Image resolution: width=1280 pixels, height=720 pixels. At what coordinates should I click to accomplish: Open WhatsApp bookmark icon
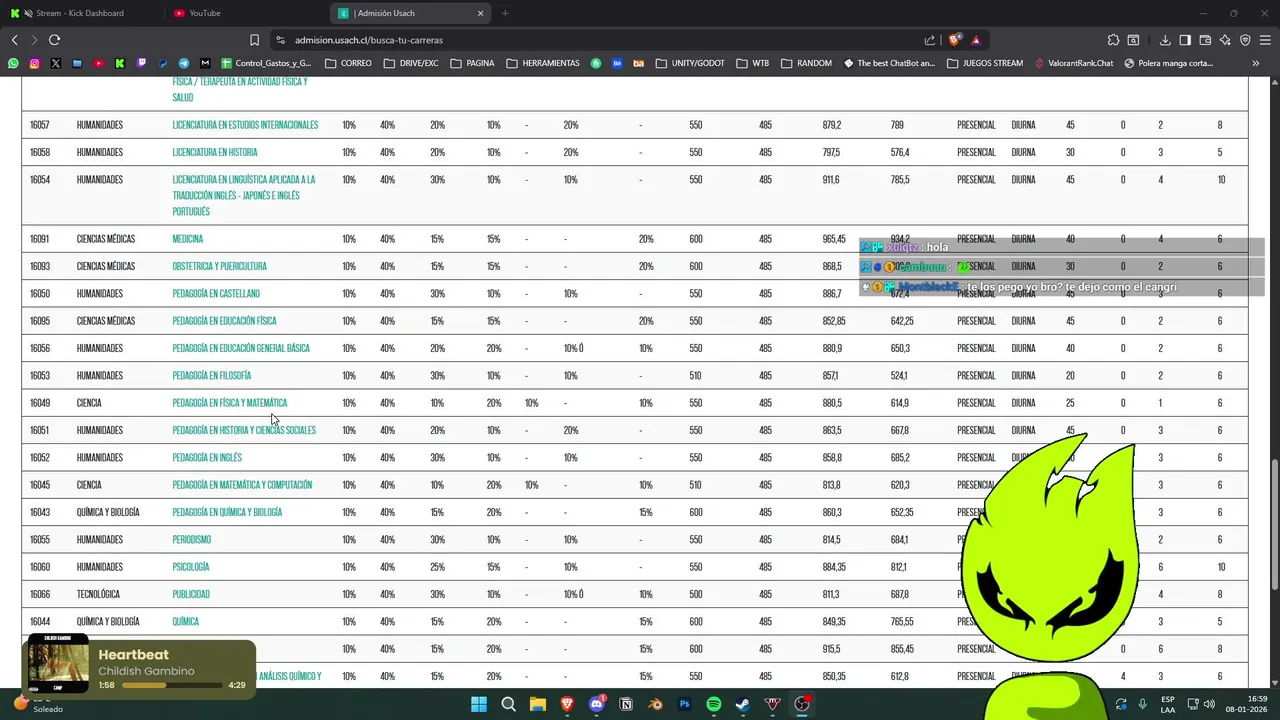click(13, 63)
